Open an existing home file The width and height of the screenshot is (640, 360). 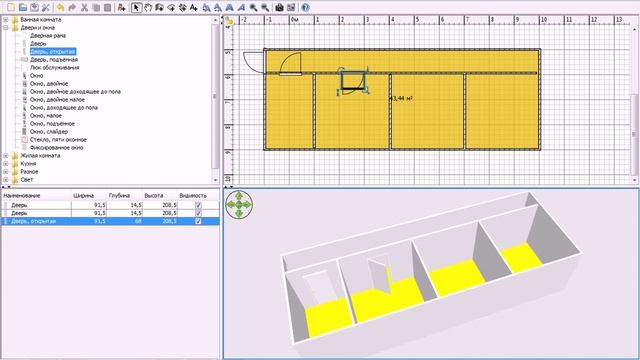pos(23,7)
